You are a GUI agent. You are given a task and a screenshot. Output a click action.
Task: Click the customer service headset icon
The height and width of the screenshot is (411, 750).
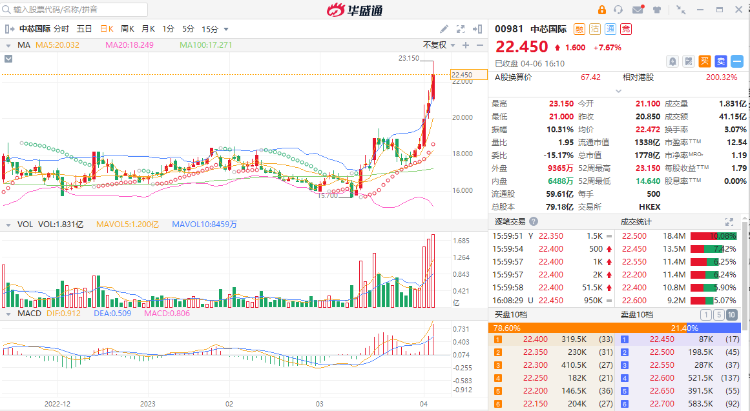coord(618,10)
